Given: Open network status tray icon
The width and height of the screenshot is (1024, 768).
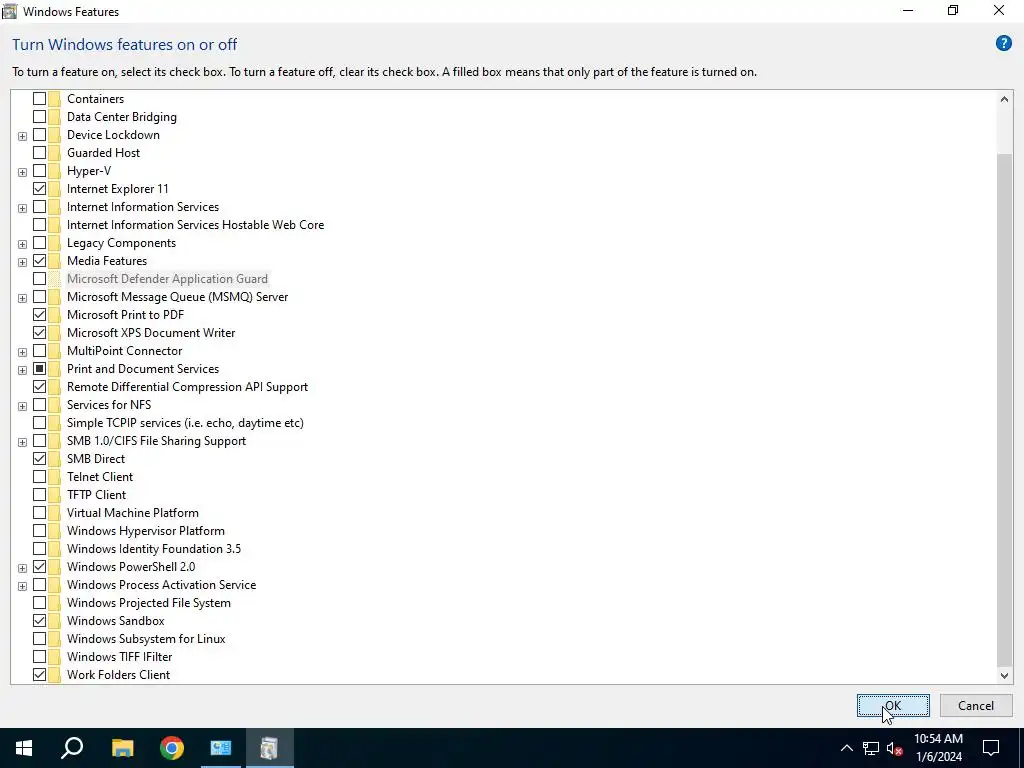Looking at the screenshot, I should [871, 748].
